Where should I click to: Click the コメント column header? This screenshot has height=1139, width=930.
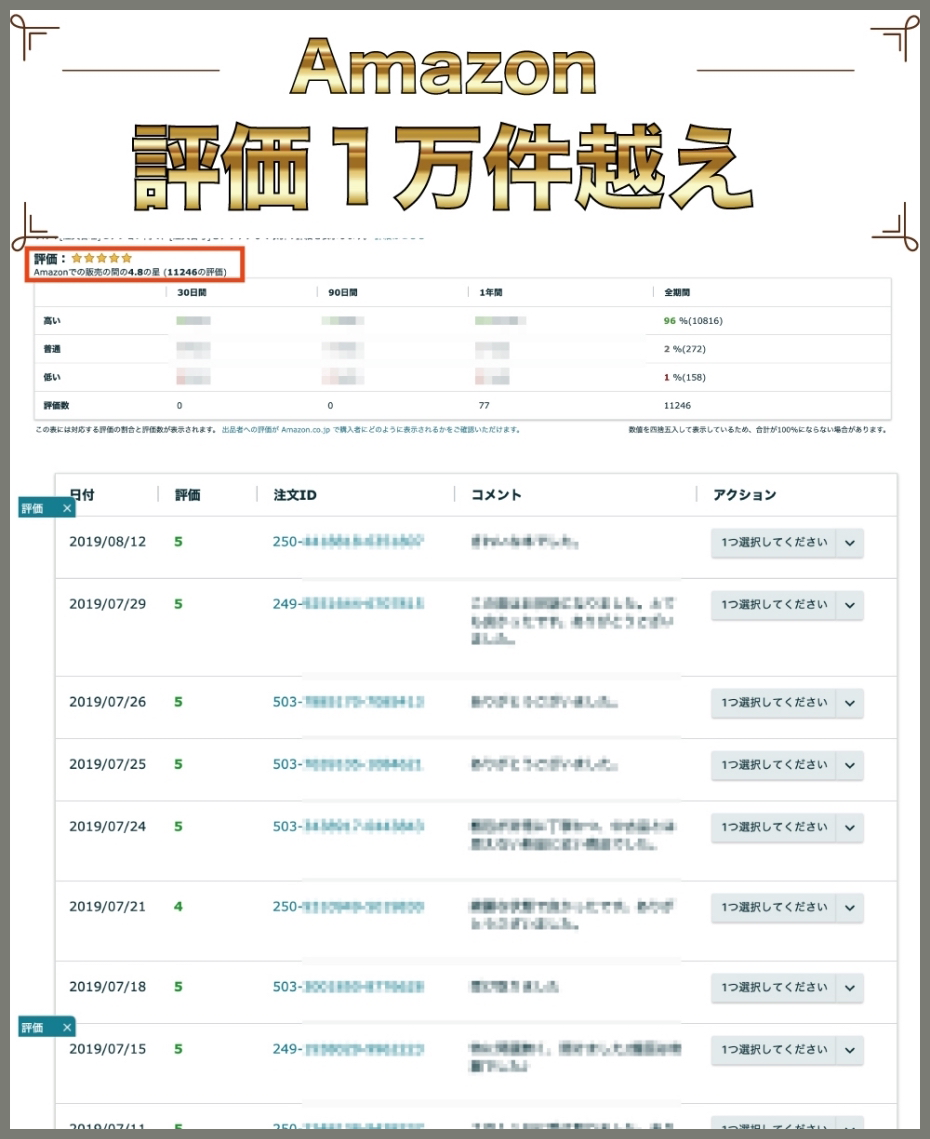pyautogui.click(x=496, y=495)
